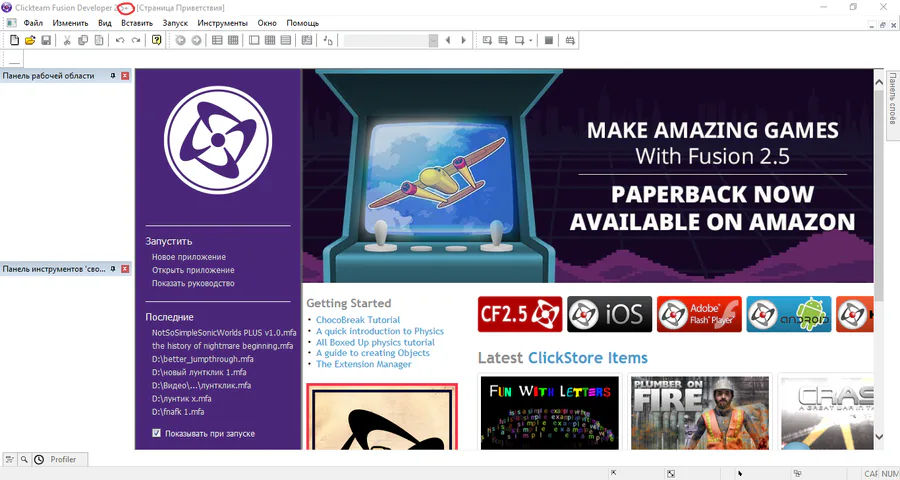Image resolution: width=900 pixels, height=480 pixels.
Task: Open the Изменить menu
Action: [70, 23]
